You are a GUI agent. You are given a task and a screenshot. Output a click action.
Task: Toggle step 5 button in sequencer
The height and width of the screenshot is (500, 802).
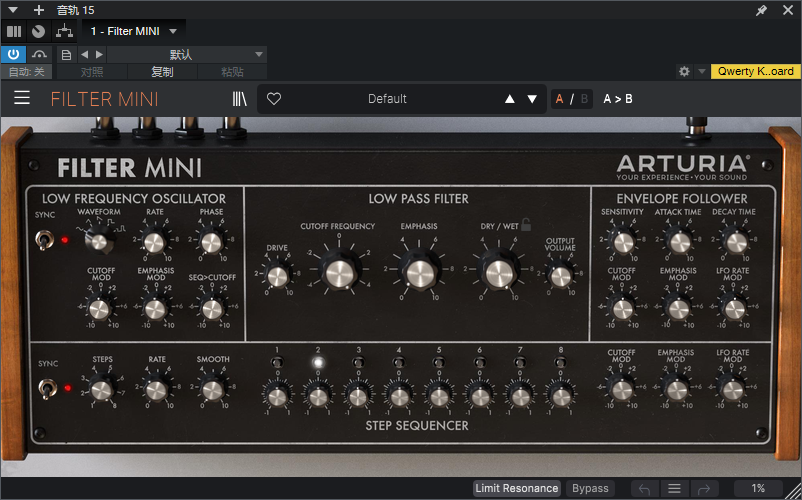pos(438,362)
